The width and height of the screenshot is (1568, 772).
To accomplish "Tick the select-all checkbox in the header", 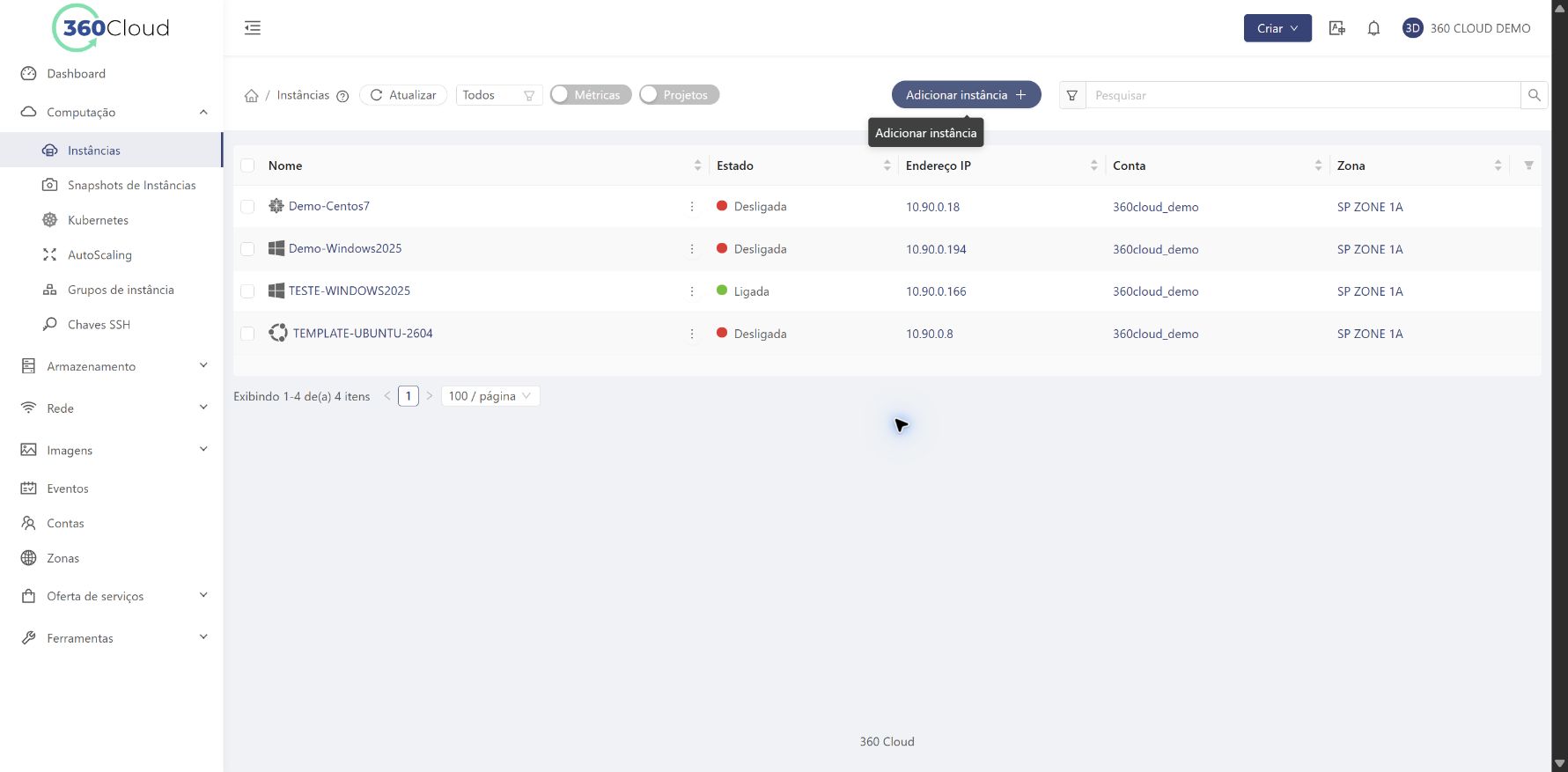I will 247,165.
